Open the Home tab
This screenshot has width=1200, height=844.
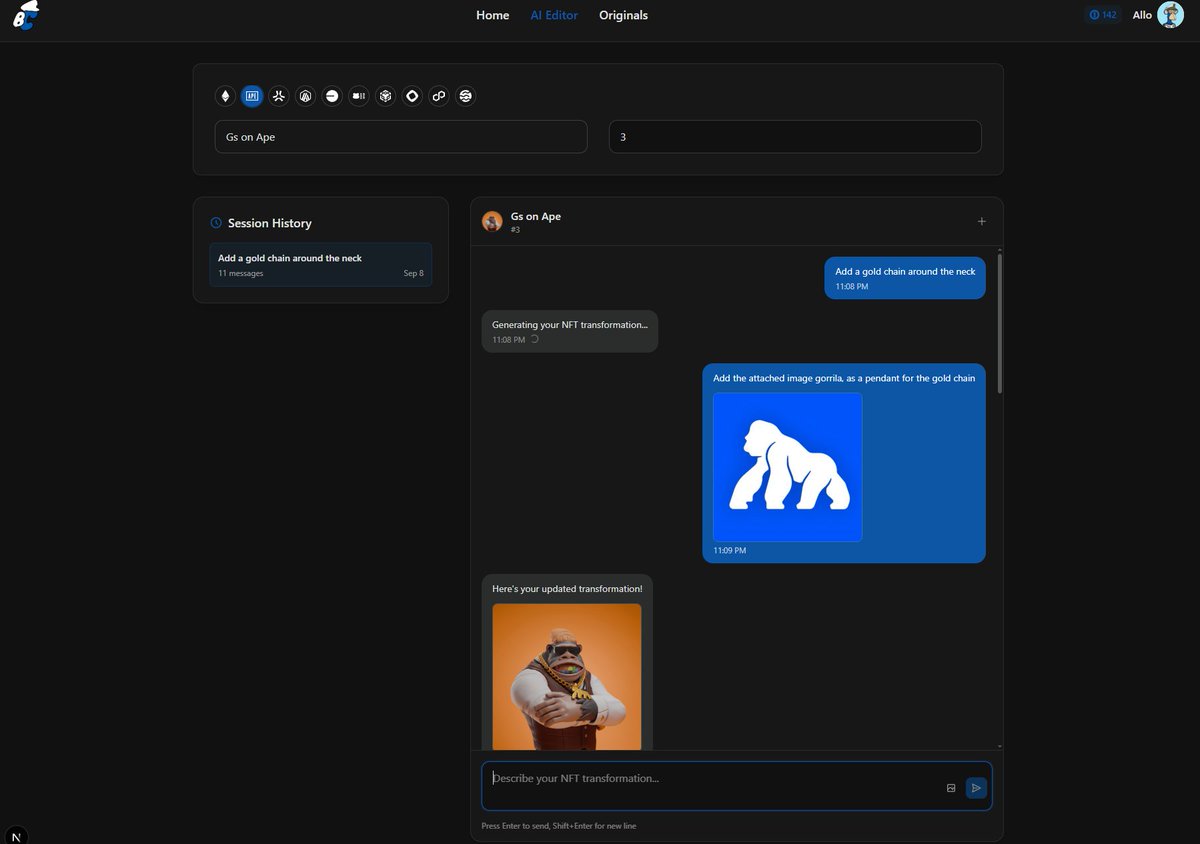pyautogui.click(x=492, y=15)
